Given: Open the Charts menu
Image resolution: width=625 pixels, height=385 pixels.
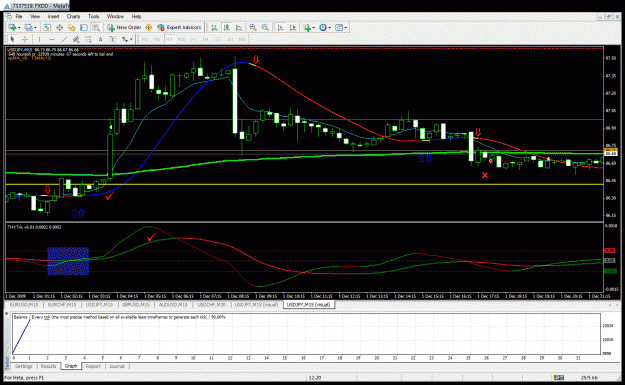Looking at the screenshot, I should [x=73, y=16].
